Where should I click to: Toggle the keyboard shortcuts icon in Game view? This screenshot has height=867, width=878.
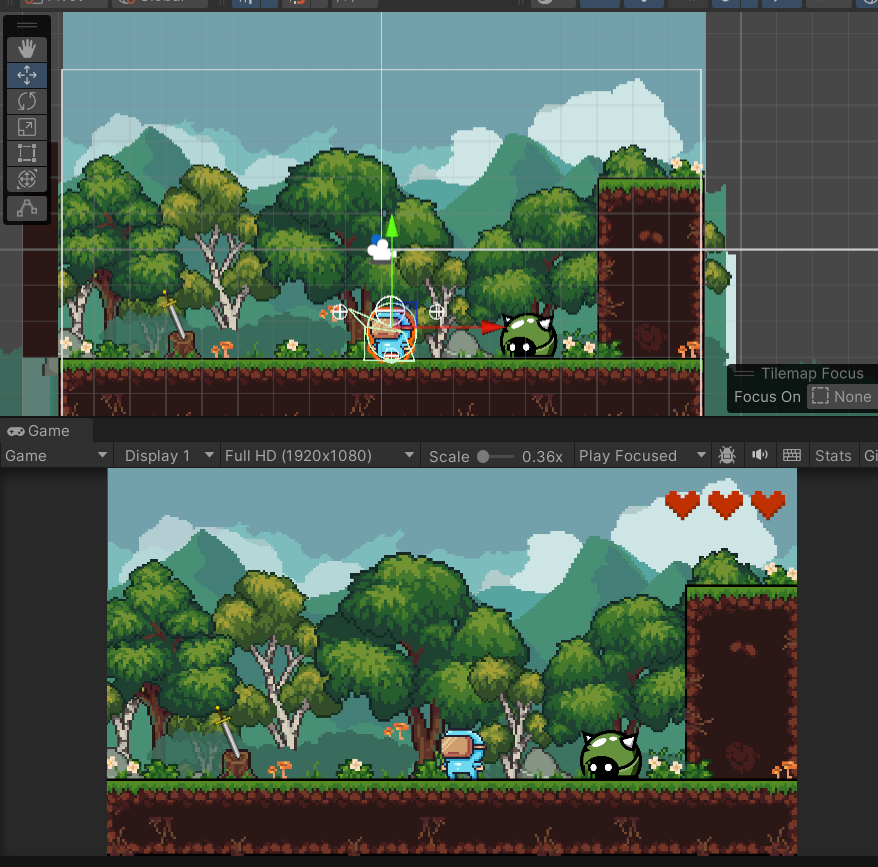(792, 455)
